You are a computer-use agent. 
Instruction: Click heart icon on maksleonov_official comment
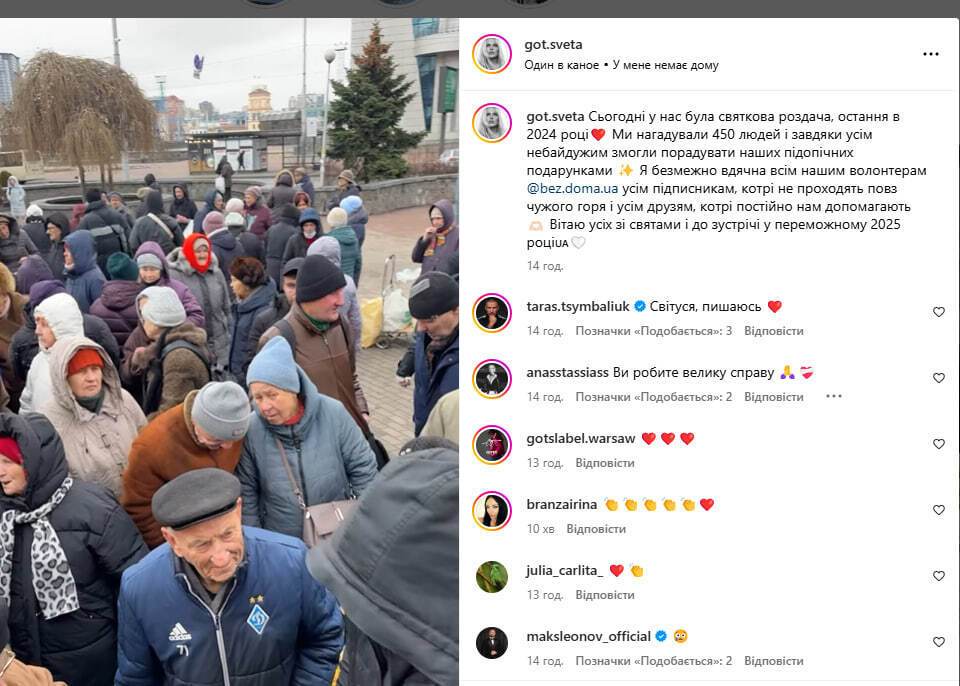939,642
